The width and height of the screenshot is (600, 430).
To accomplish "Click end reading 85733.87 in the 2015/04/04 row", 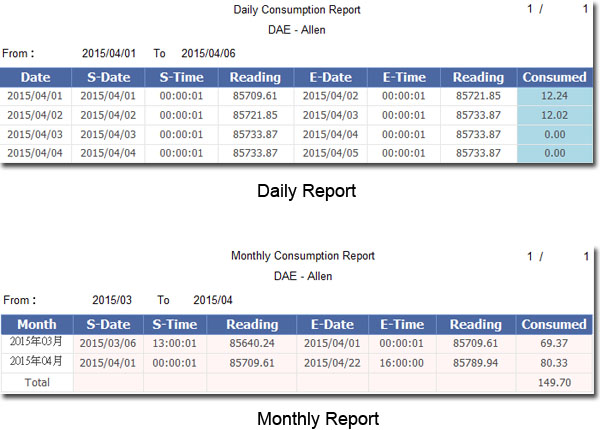I will pyautogui.click(x=478, y=153).
